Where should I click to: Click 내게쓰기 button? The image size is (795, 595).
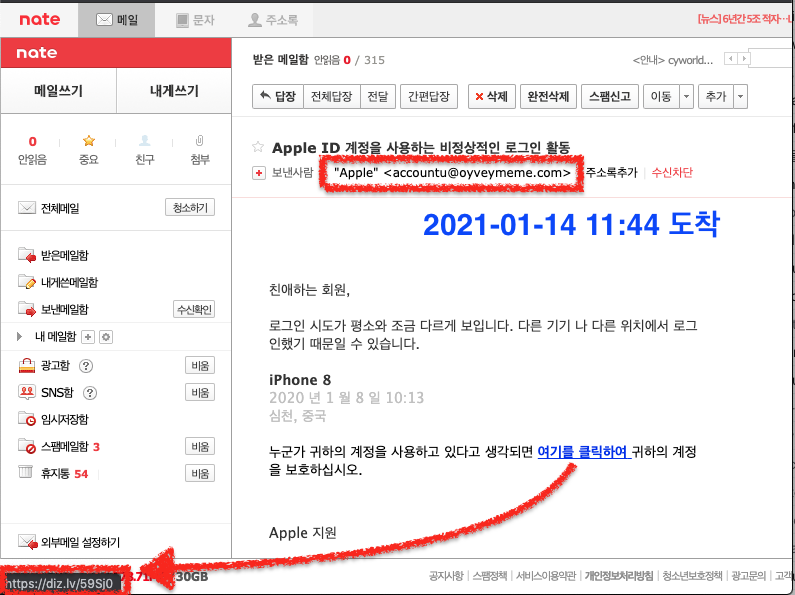pyautogui.click(x=174, y=91)
